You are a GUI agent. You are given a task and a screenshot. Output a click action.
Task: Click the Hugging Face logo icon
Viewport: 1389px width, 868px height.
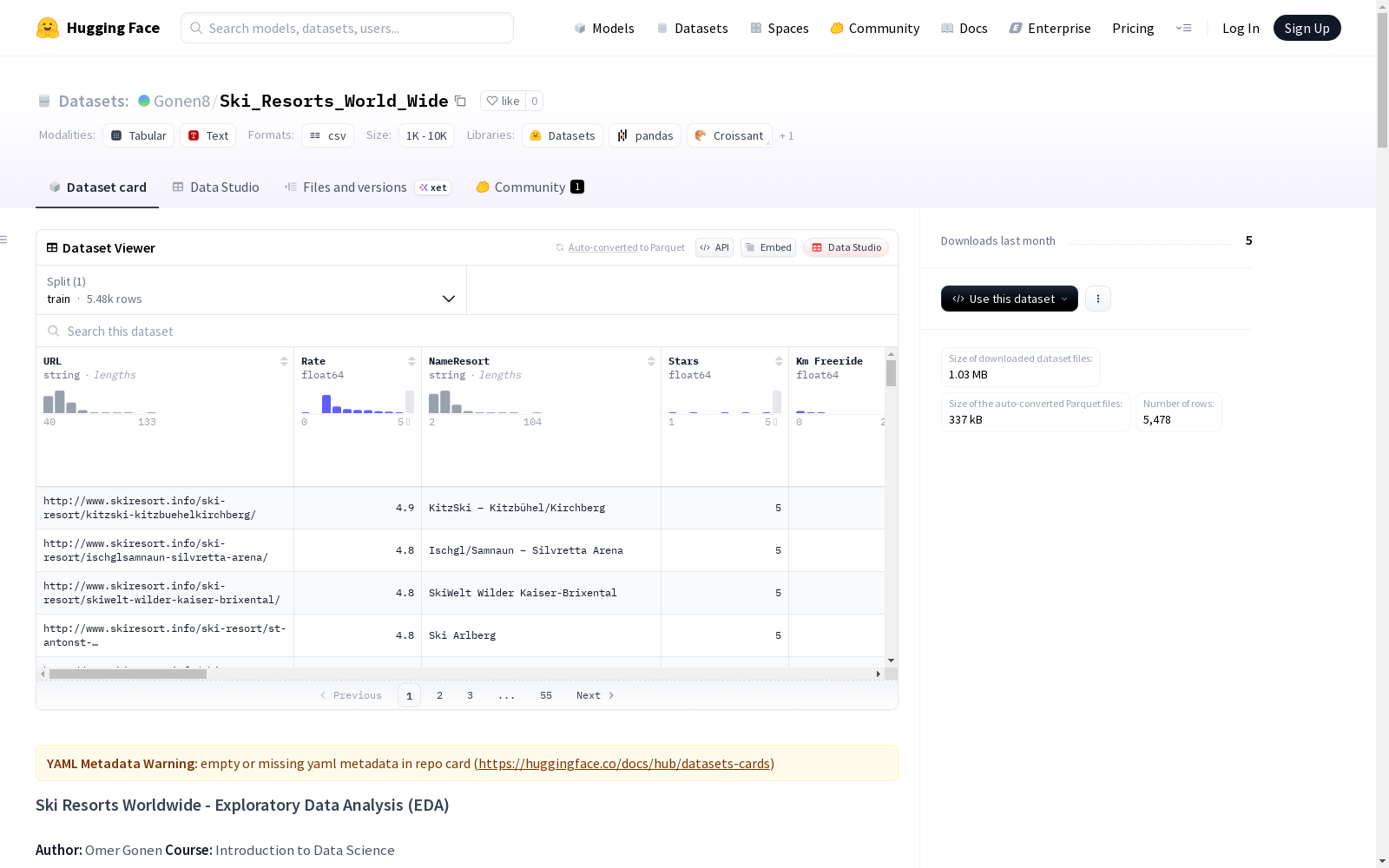point(48,28)
